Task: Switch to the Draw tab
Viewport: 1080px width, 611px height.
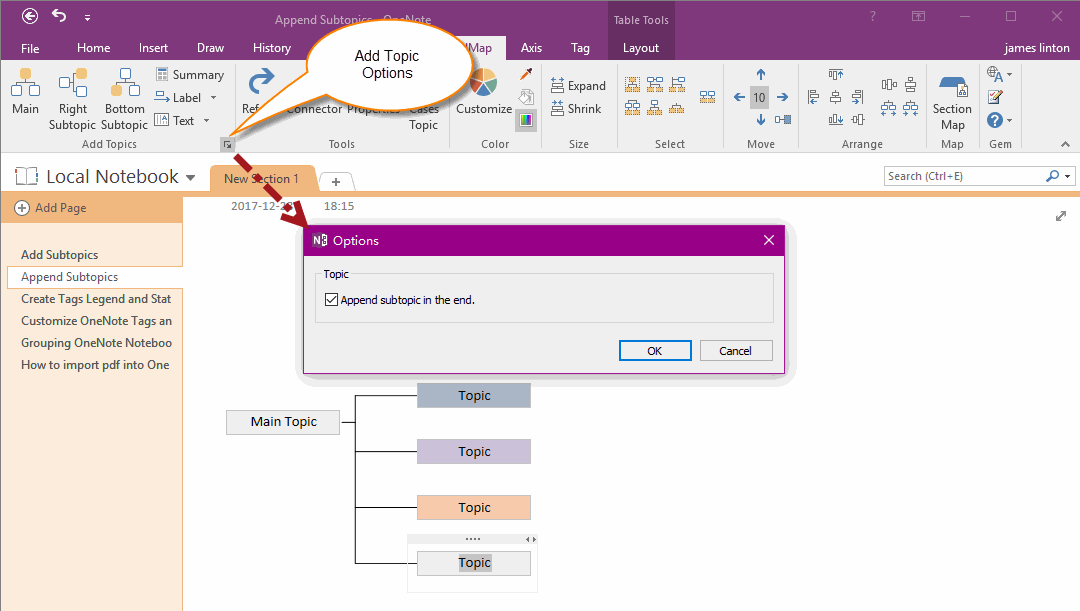Action: 210,48
